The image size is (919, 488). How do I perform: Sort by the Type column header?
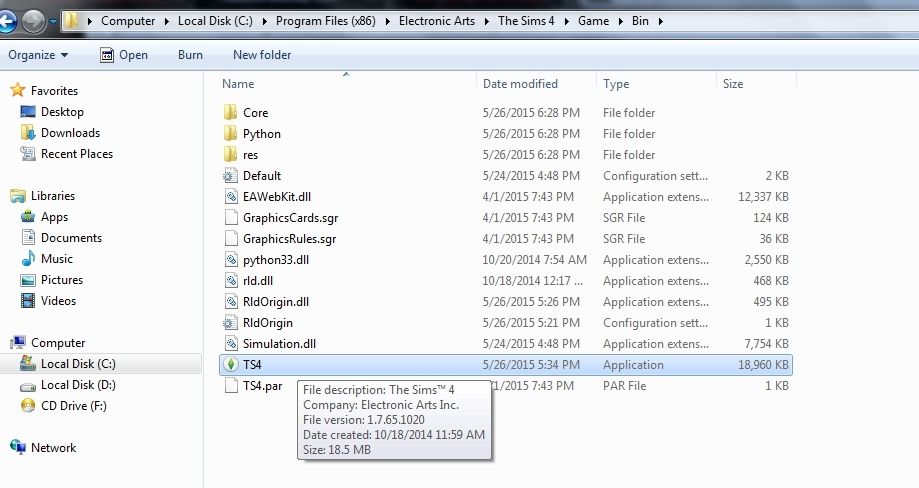point(616,84)
